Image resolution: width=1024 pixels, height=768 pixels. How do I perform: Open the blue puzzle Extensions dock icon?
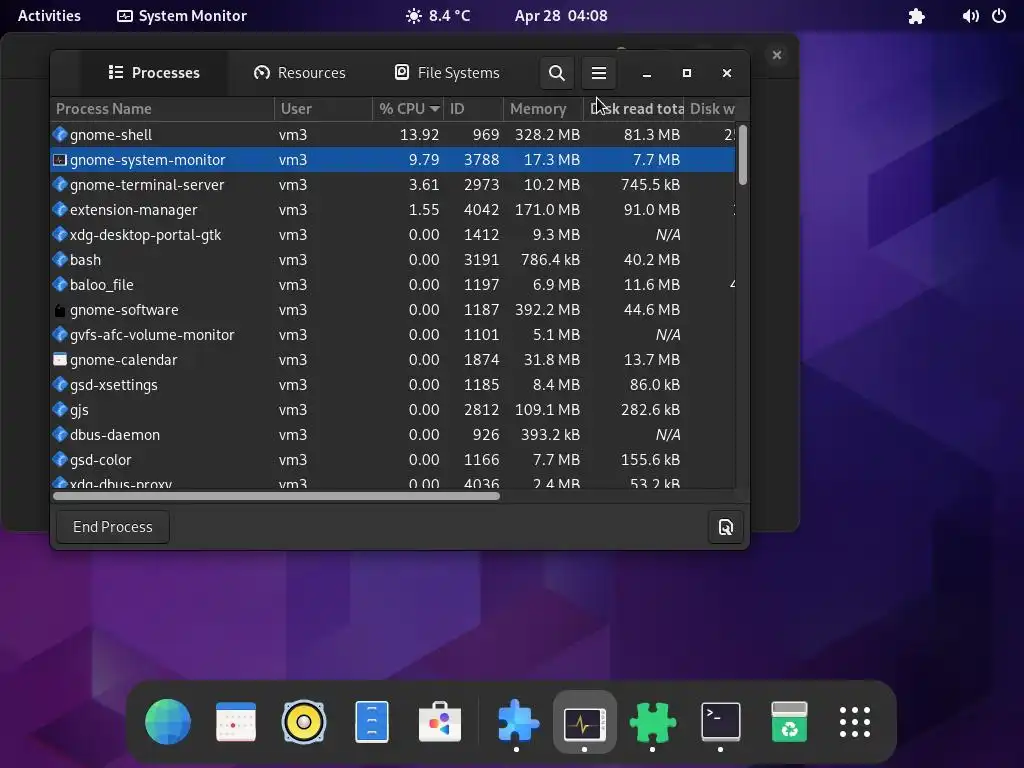click(x=517, y=722)
